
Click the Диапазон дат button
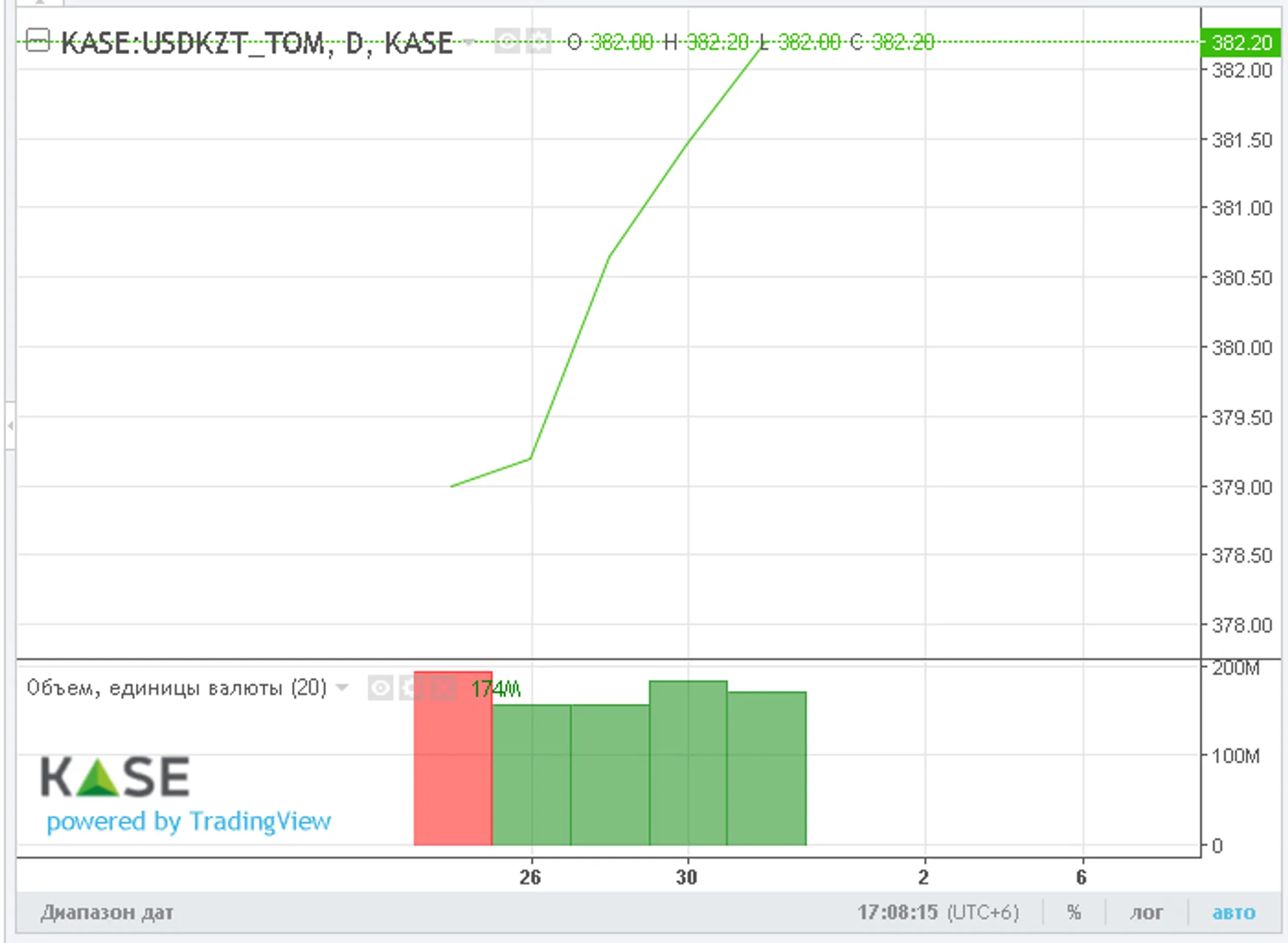point(107,913)
